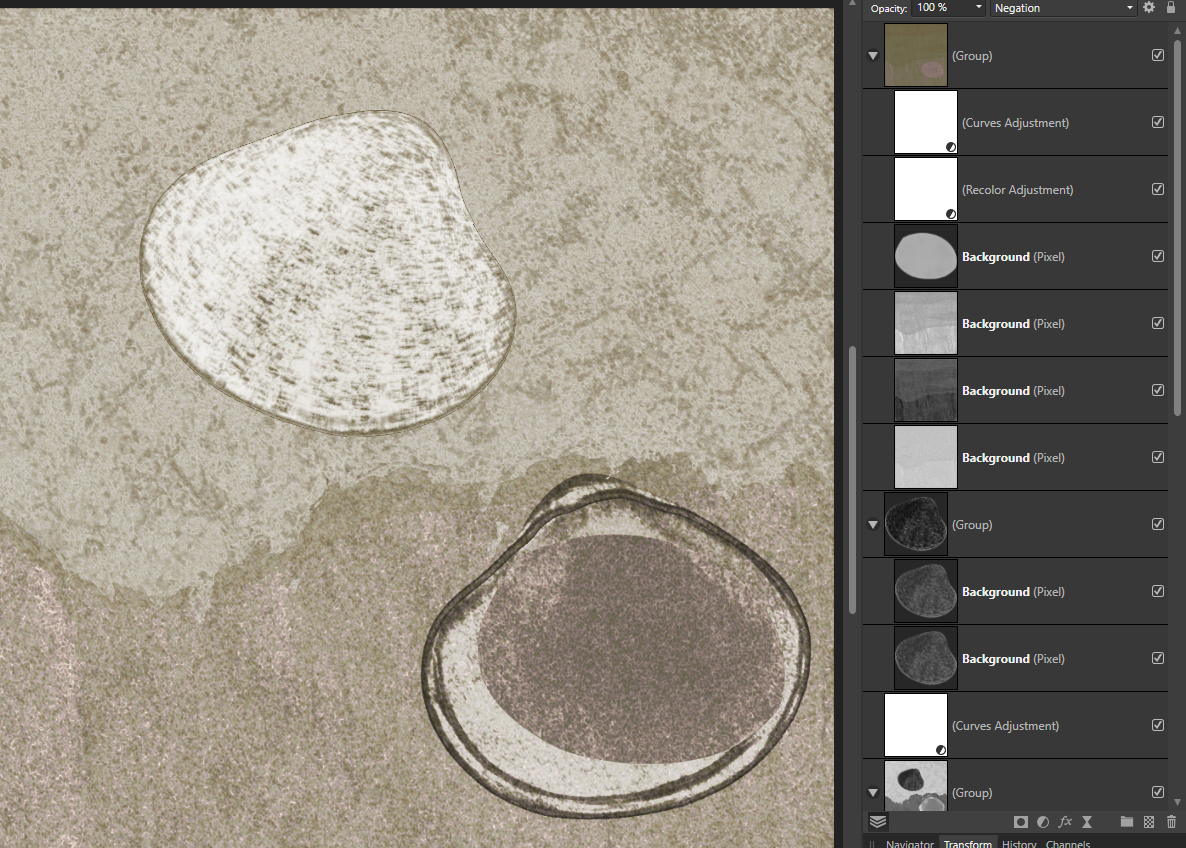Image resolution: width=1186 pixels, height=848 pixels.
Task: Group layers using the folder icon
Action: [1126, 822]
